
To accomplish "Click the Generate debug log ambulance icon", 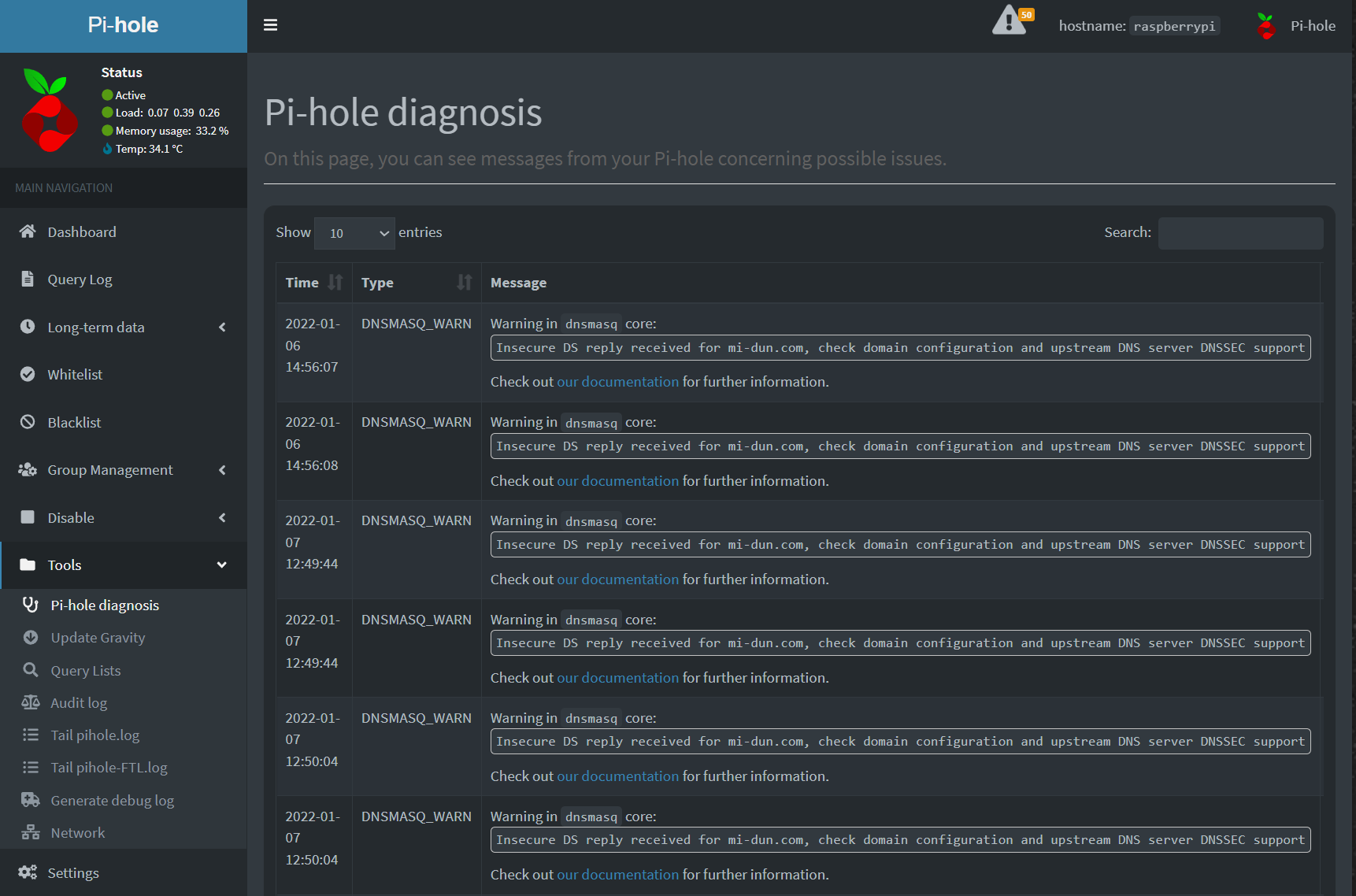I will coord(31,800).
